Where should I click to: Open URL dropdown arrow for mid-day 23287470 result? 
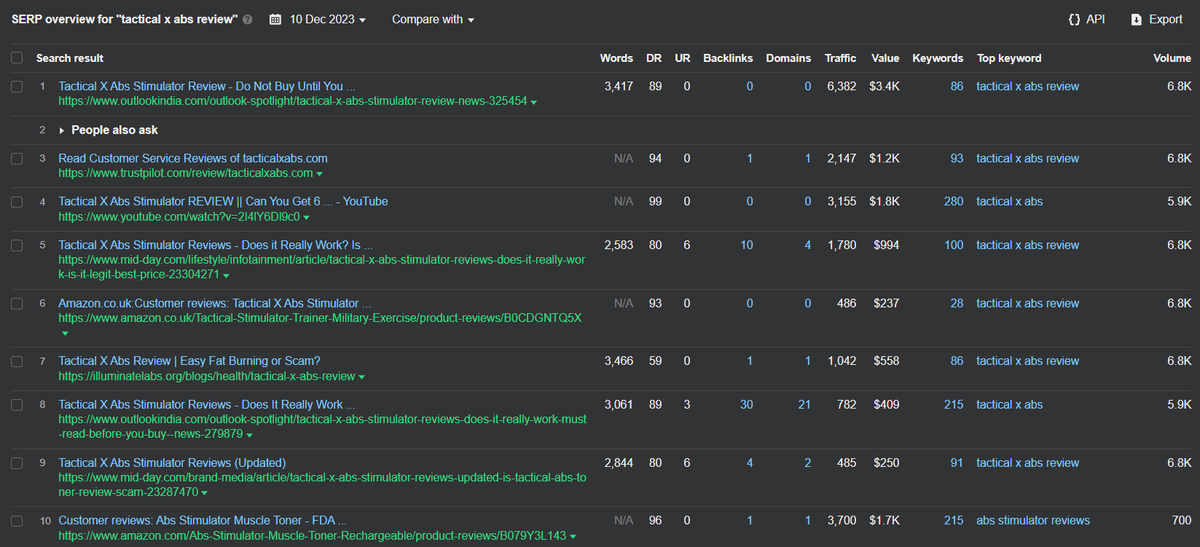tap(203, 493)
